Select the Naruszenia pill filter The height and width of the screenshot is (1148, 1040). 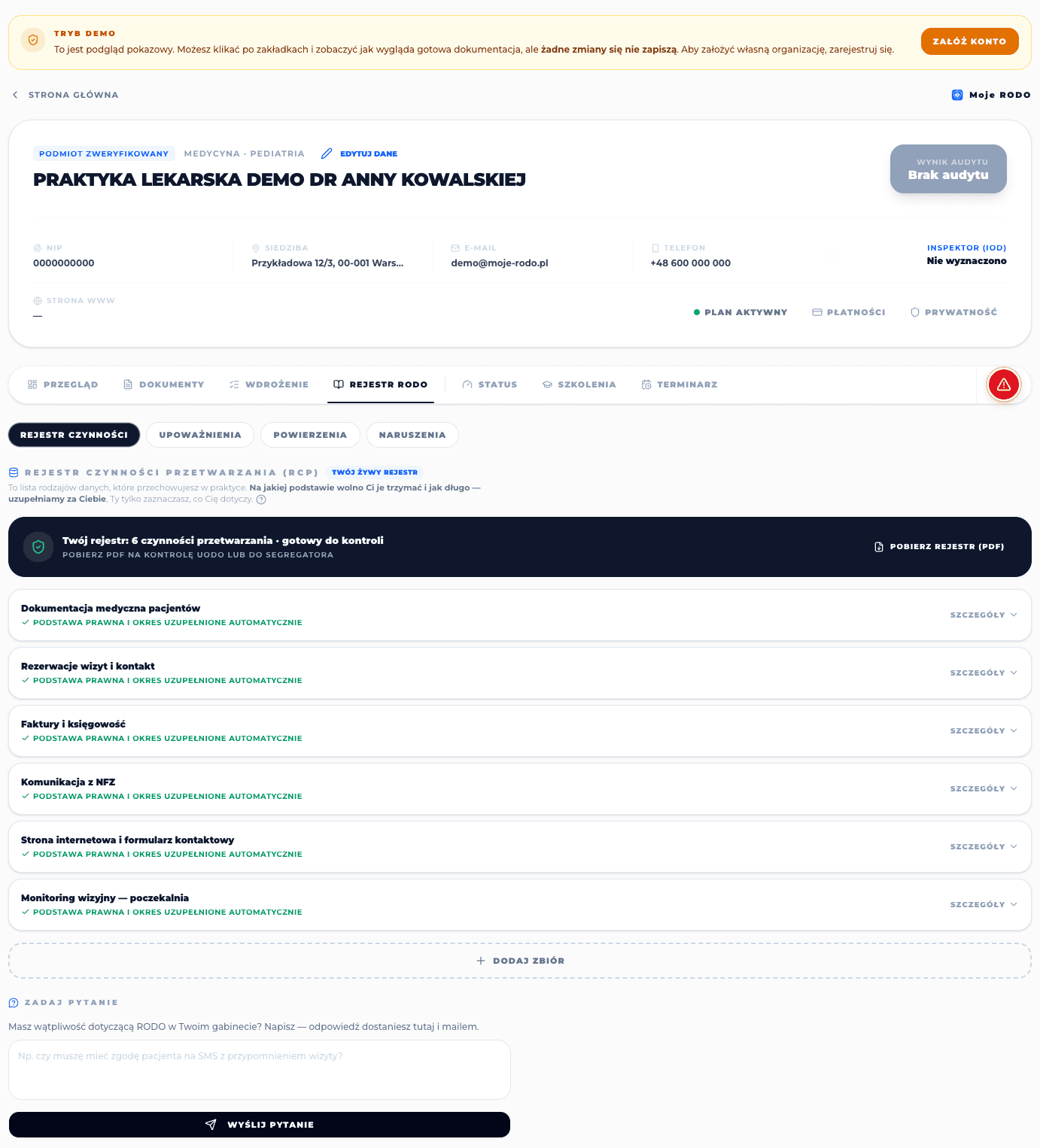tap(412, 435)
